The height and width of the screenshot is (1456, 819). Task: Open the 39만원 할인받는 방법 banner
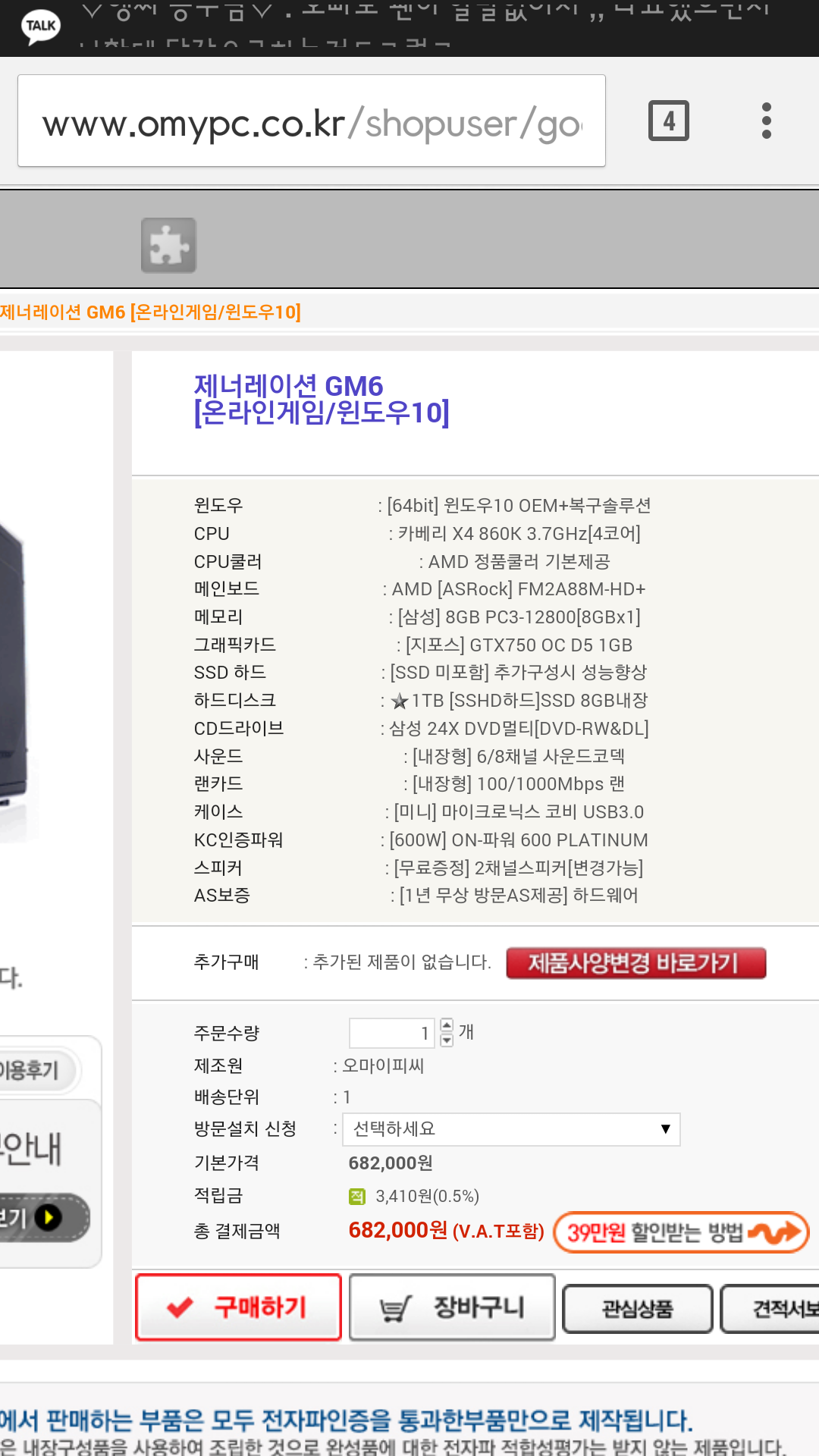click(x=681, y=1232)
